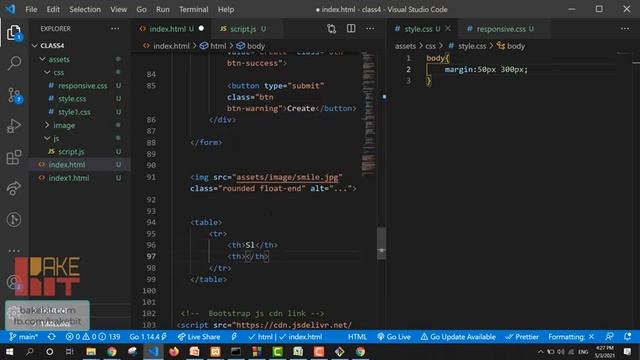Open index1.html in file explorer

point(80,178)
